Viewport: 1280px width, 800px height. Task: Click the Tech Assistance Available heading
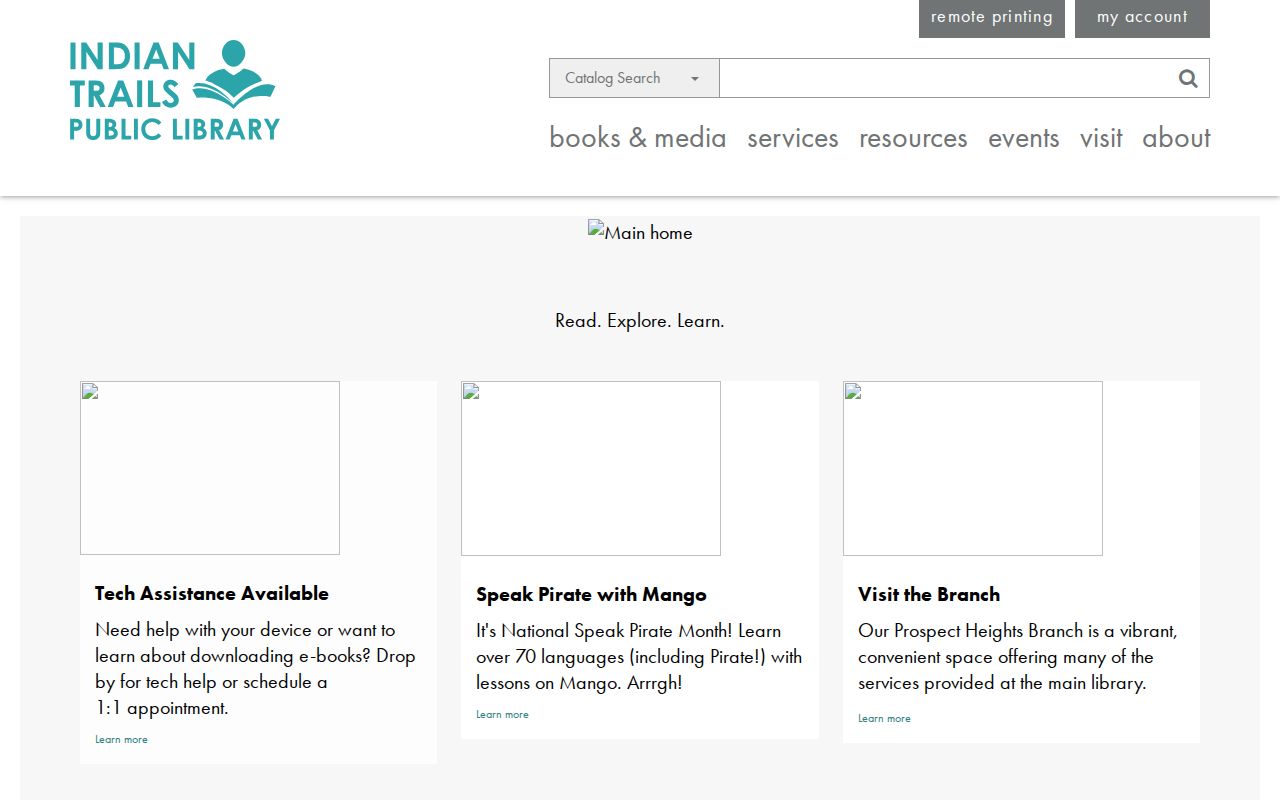212,593
